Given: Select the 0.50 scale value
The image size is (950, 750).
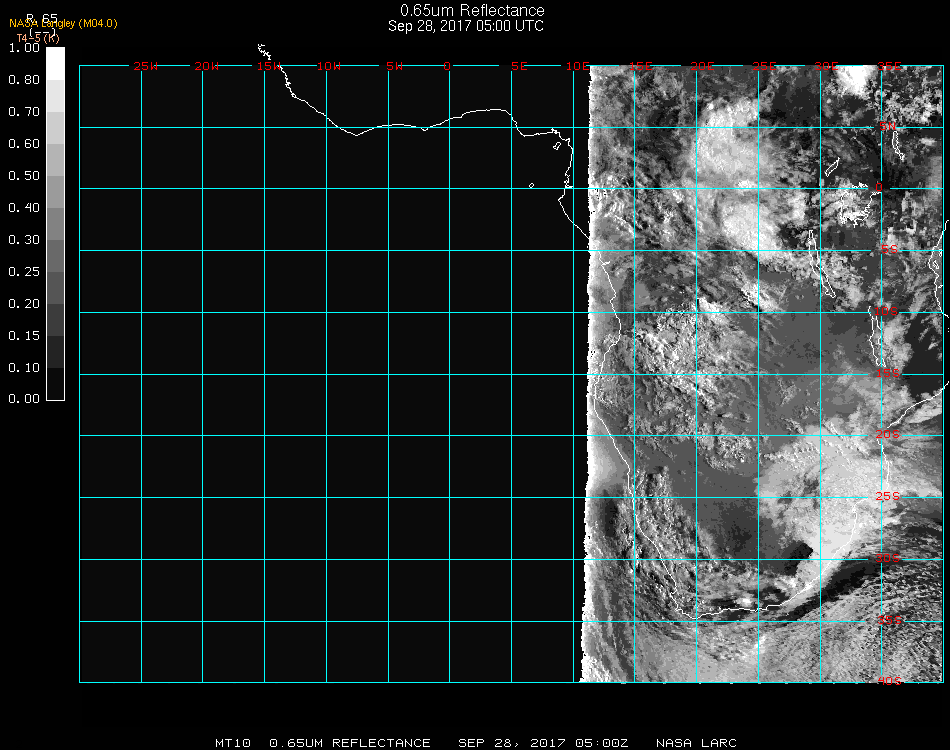Looking at the screenshot, I should (24, 176).
